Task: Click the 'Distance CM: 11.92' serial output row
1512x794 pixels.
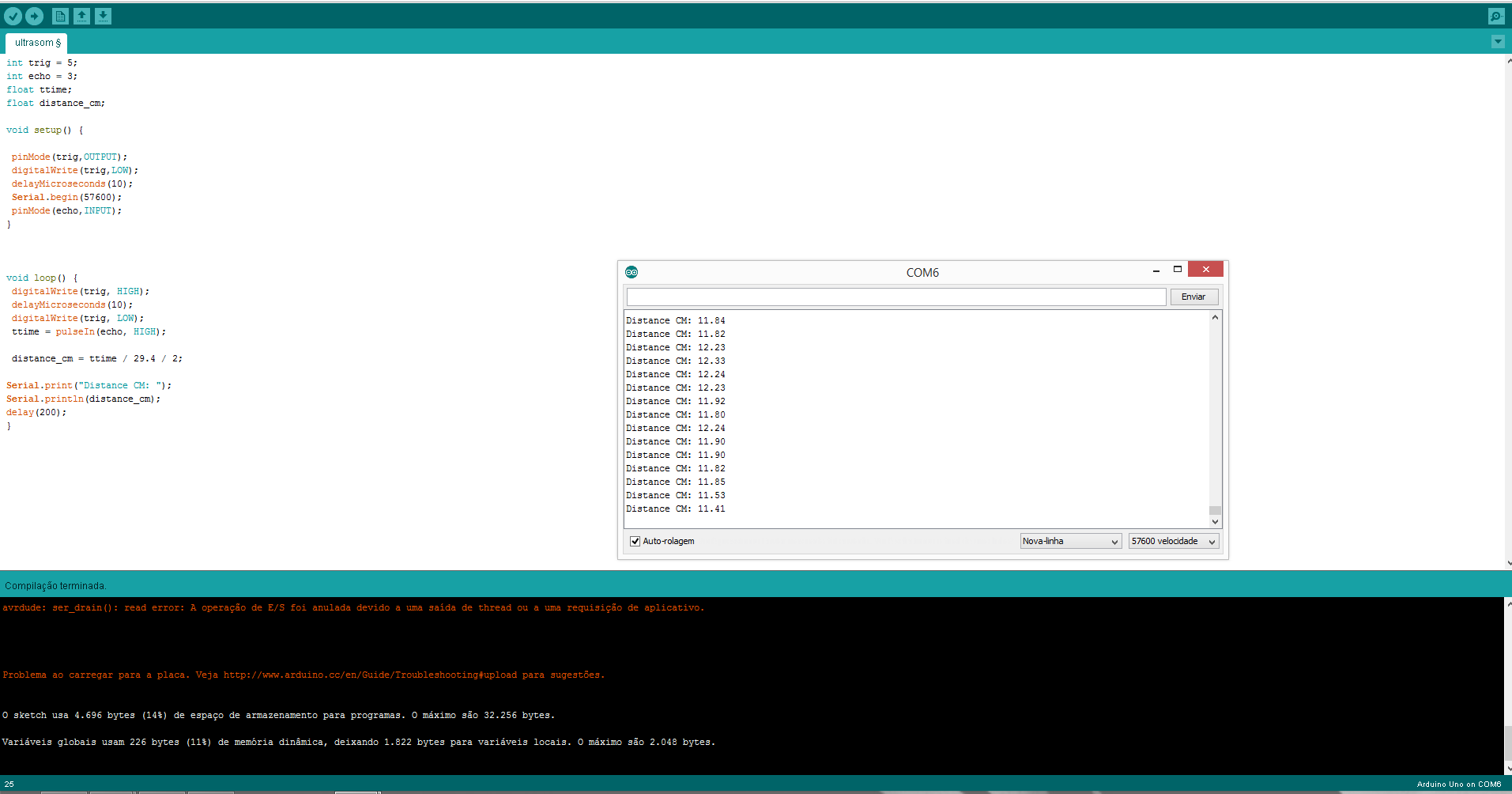Action: 676,402
